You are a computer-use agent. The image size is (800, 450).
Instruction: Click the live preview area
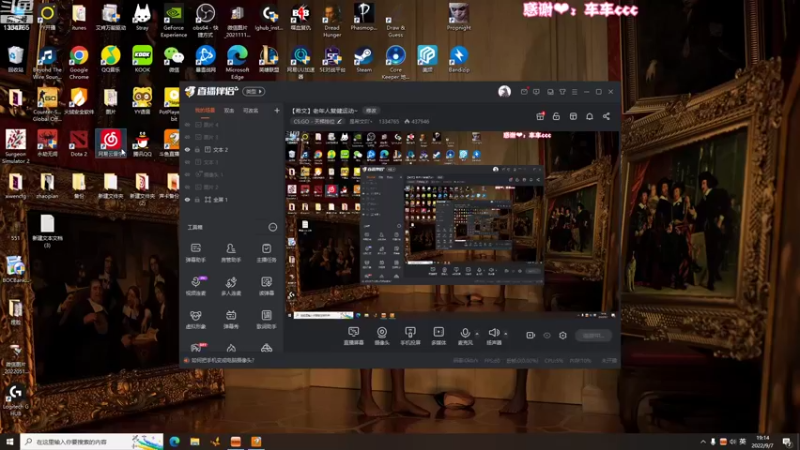pos(452,224)
